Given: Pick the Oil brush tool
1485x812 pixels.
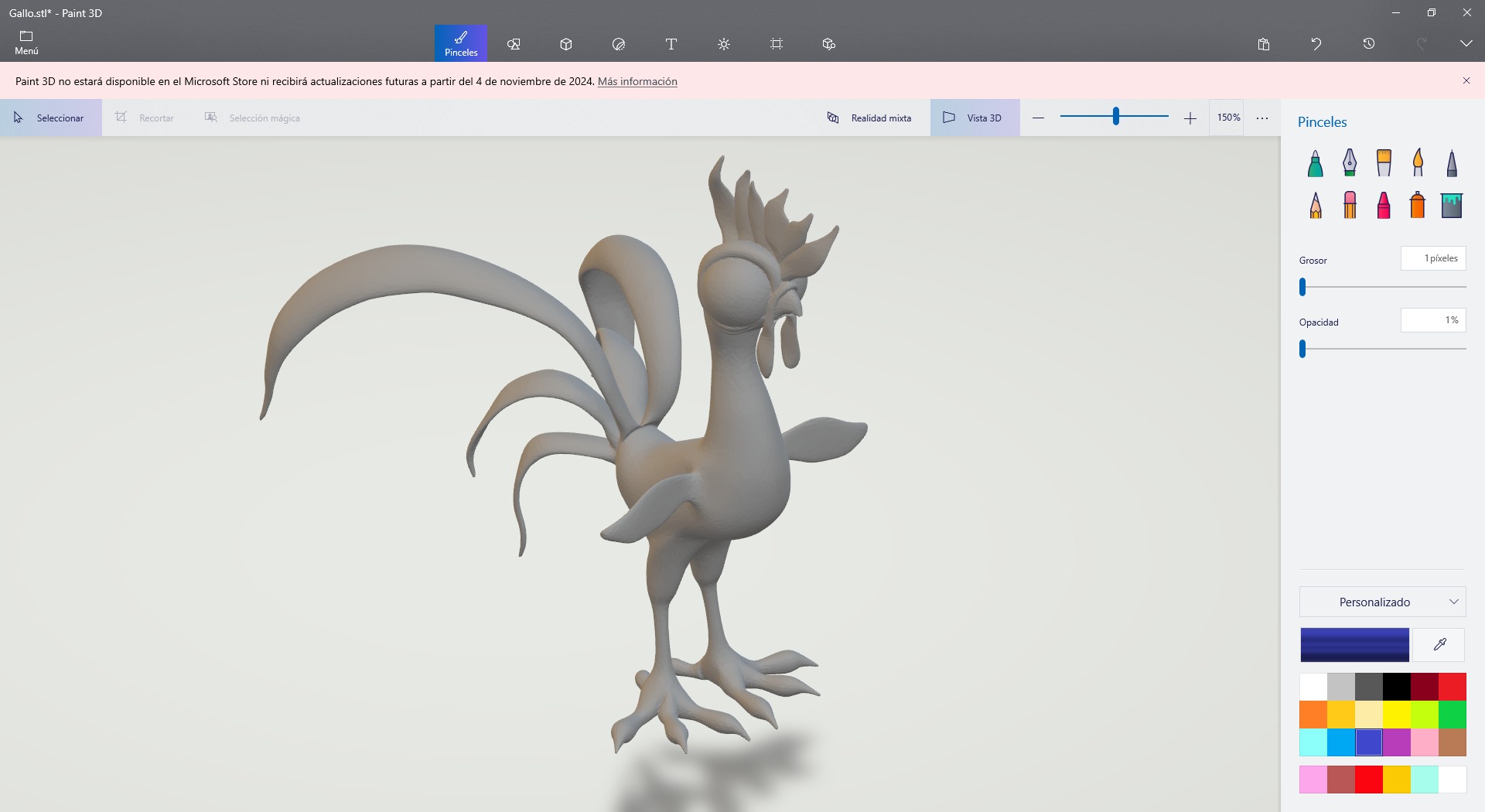Looking at the screenshot, I should click(x=1384, y=163).
